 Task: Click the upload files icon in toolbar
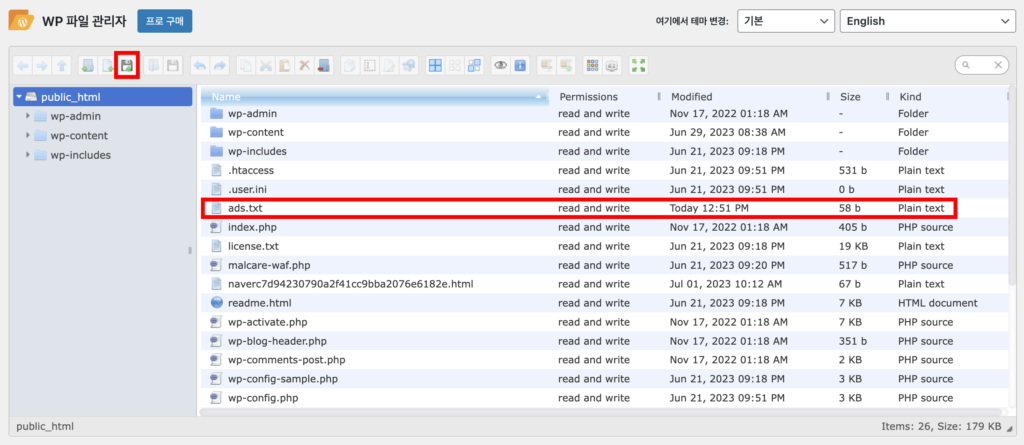click(127, 65)
